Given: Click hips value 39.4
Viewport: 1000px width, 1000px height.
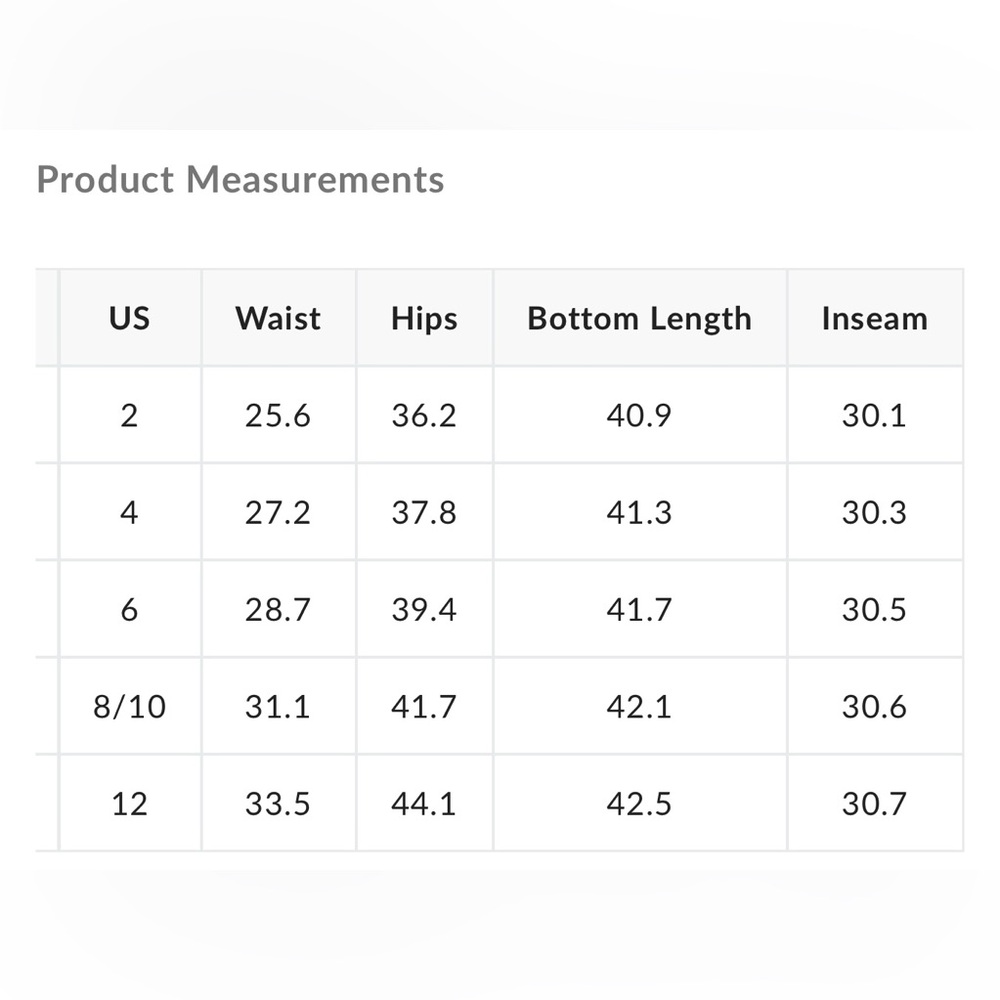Looking at the screenshot, I should (424, 609).
